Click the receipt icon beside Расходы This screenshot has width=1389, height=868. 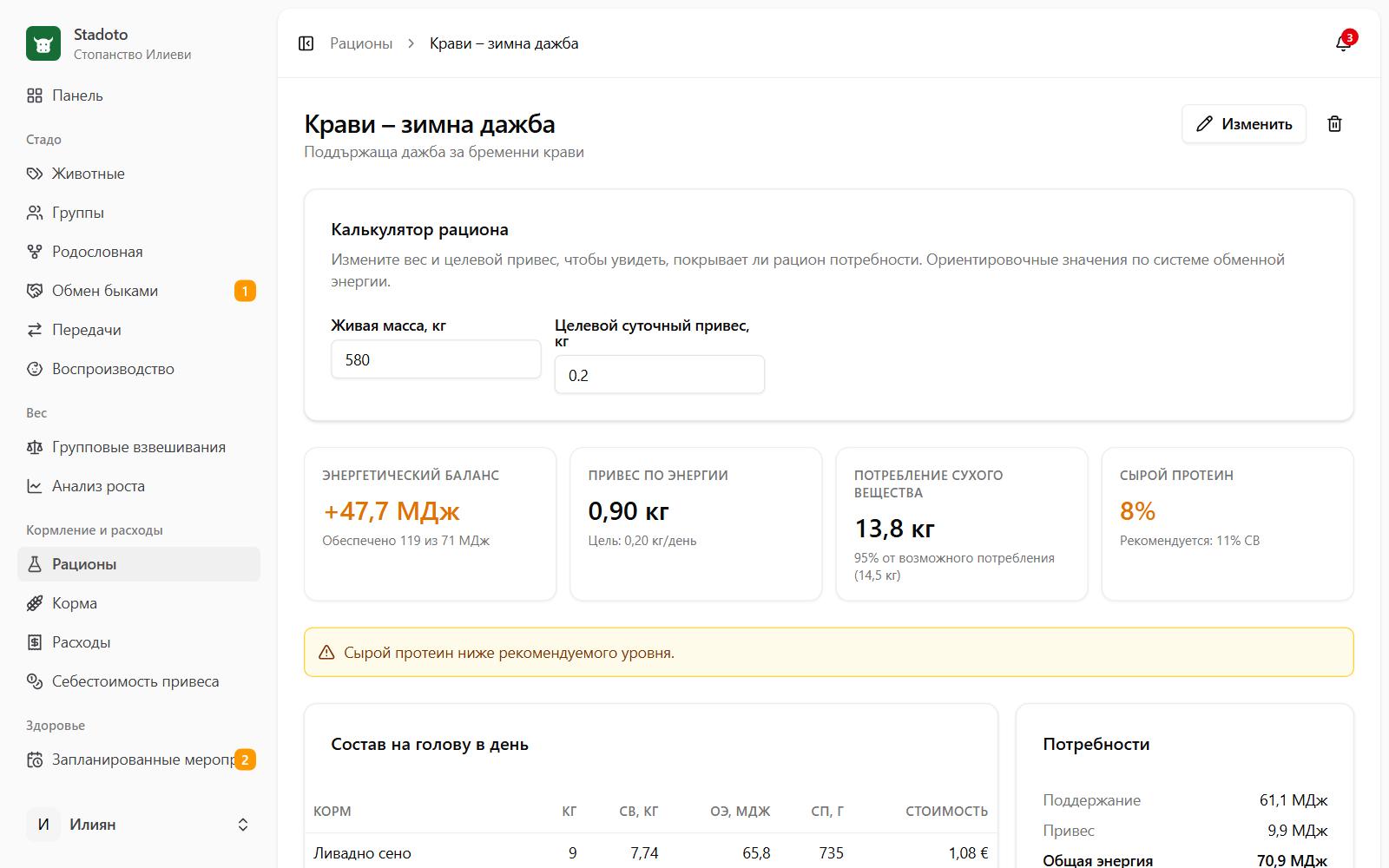[35, 642]
